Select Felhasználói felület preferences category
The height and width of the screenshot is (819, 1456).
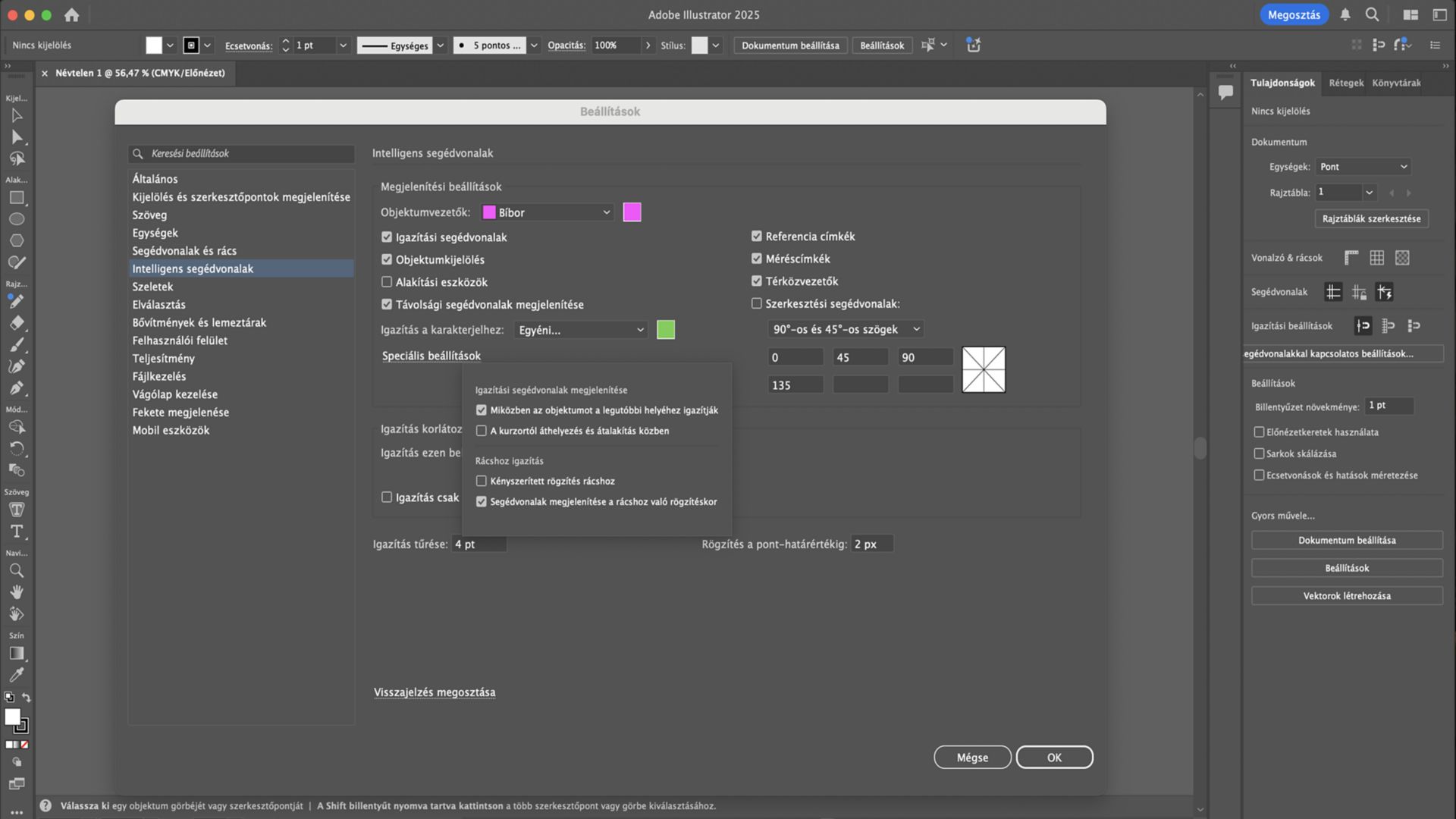180,340
